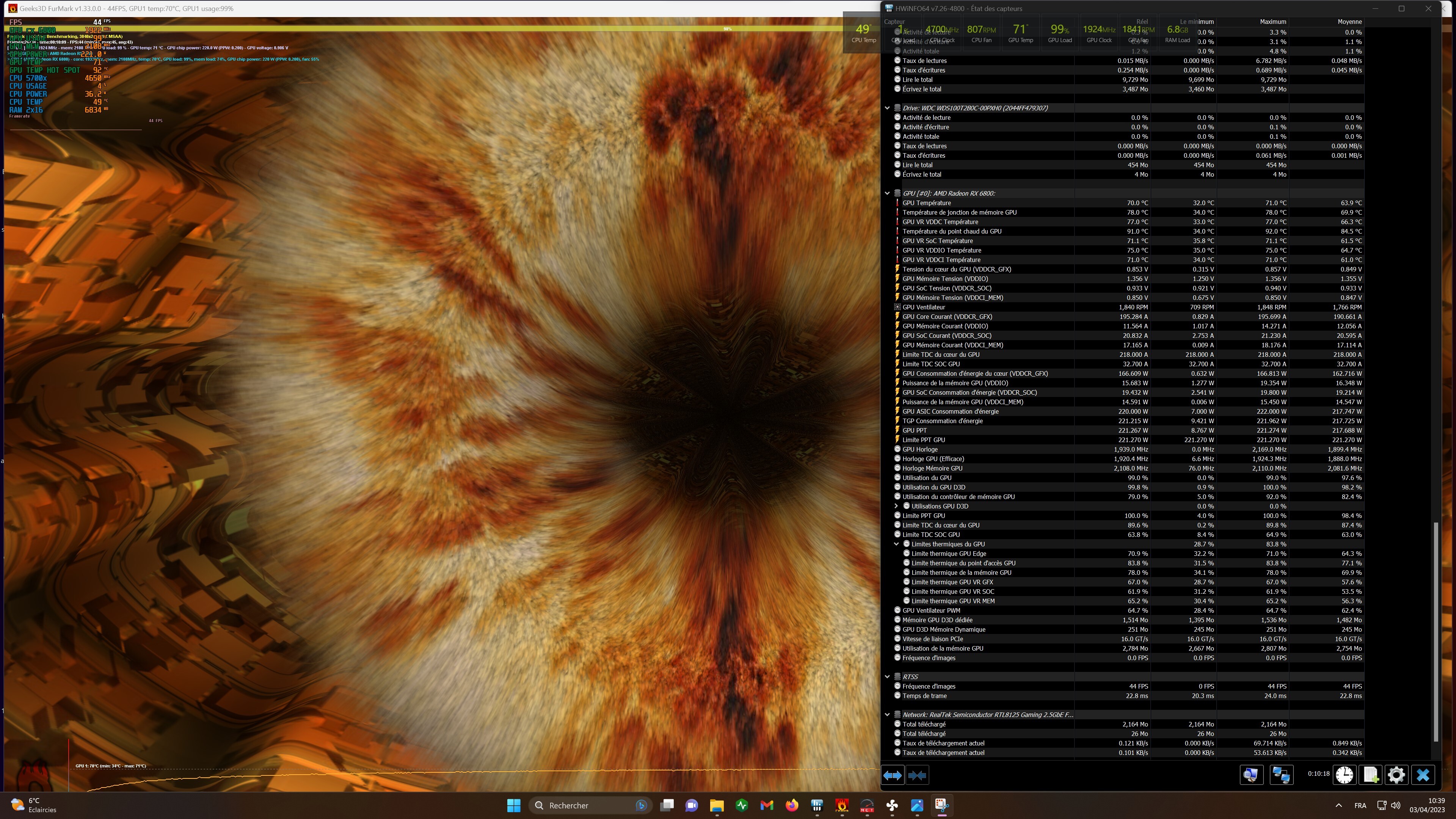This screenshot has width=1456, height=819.
Task: Collapse the RealTek Network sensor group
Action: click(887, 714)
